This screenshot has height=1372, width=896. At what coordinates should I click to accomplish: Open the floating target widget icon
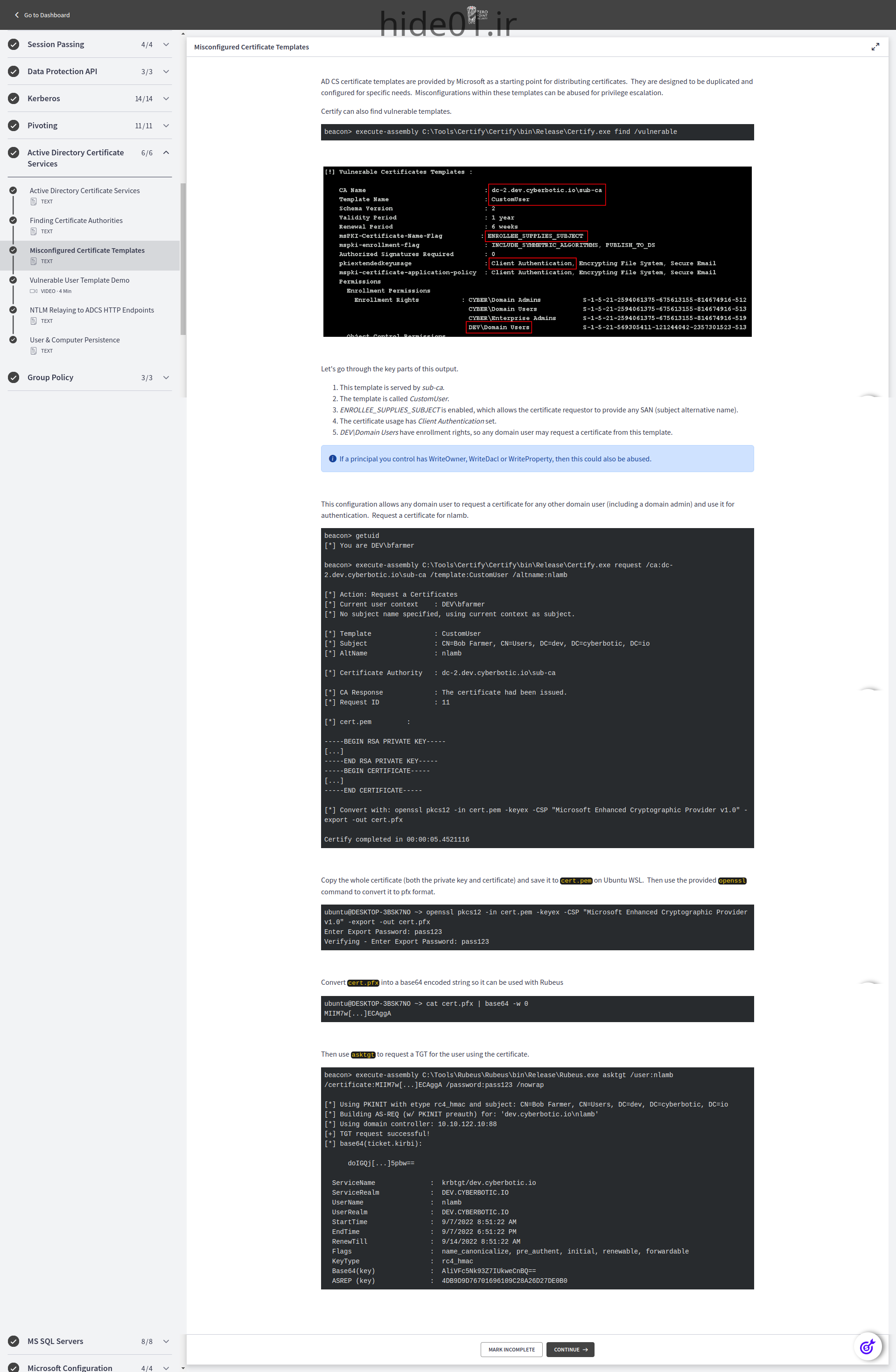click(x=867, y=1347)
